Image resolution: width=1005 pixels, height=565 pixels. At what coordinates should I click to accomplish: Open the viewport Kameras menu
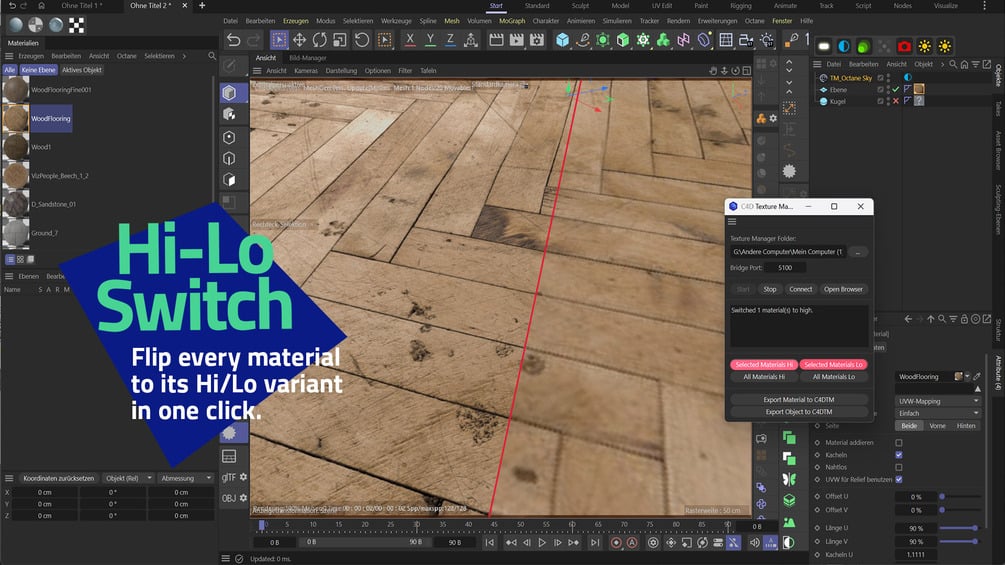(306, 71)
